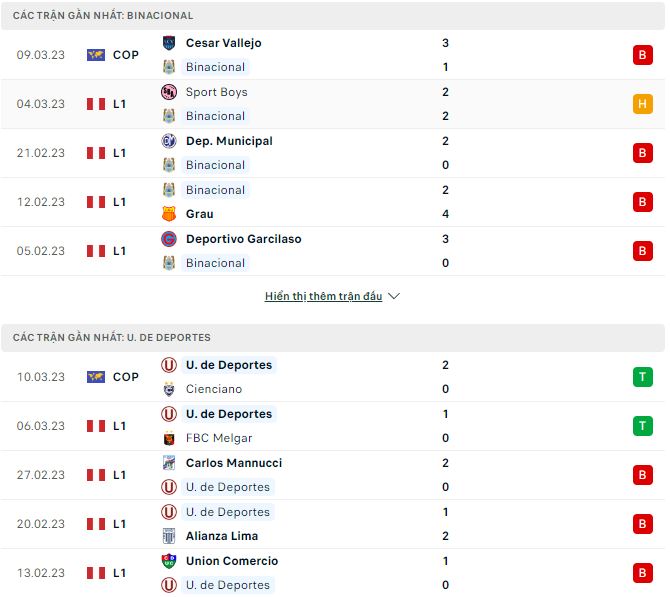The height and width of the screenshot is (597, 670).
Task: Click the red 'B' badge for Grau match
Action: click(x=642, y=202)
